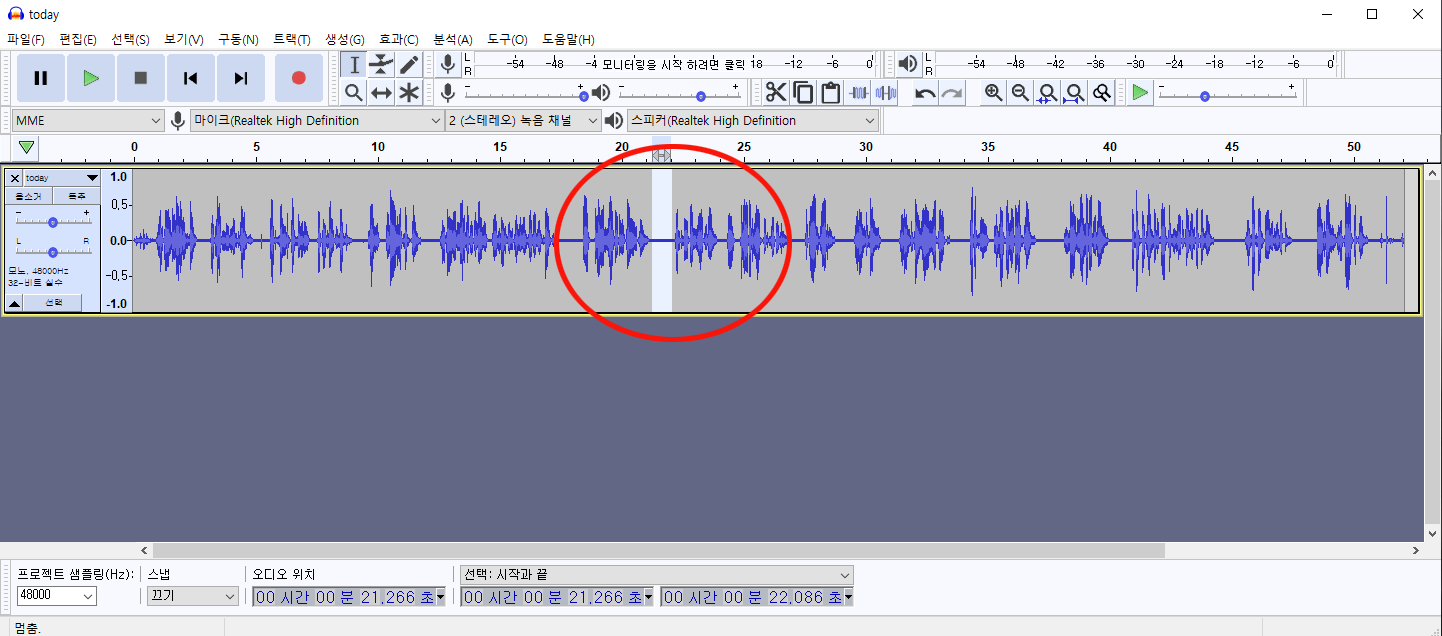Play at speed with the small green play icon
Image resolution: width=1442 pixels, height=636 pixels.
point(1140,93)
